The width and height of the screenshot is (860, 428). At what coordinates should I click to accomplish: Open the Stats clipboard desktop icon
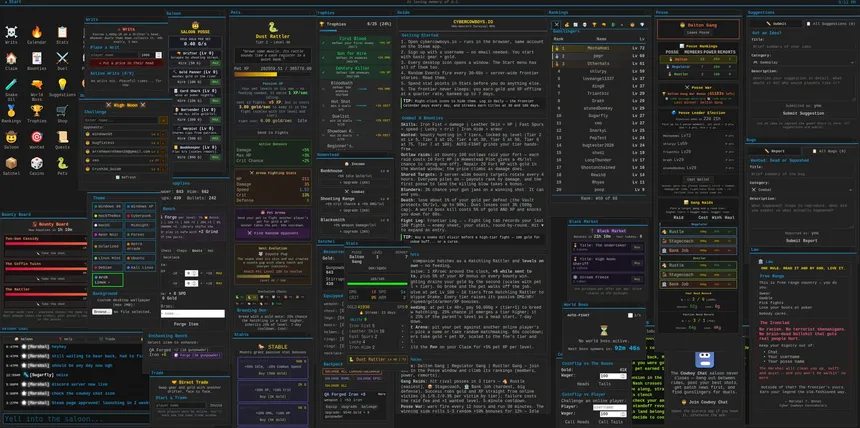pos(62,34)
